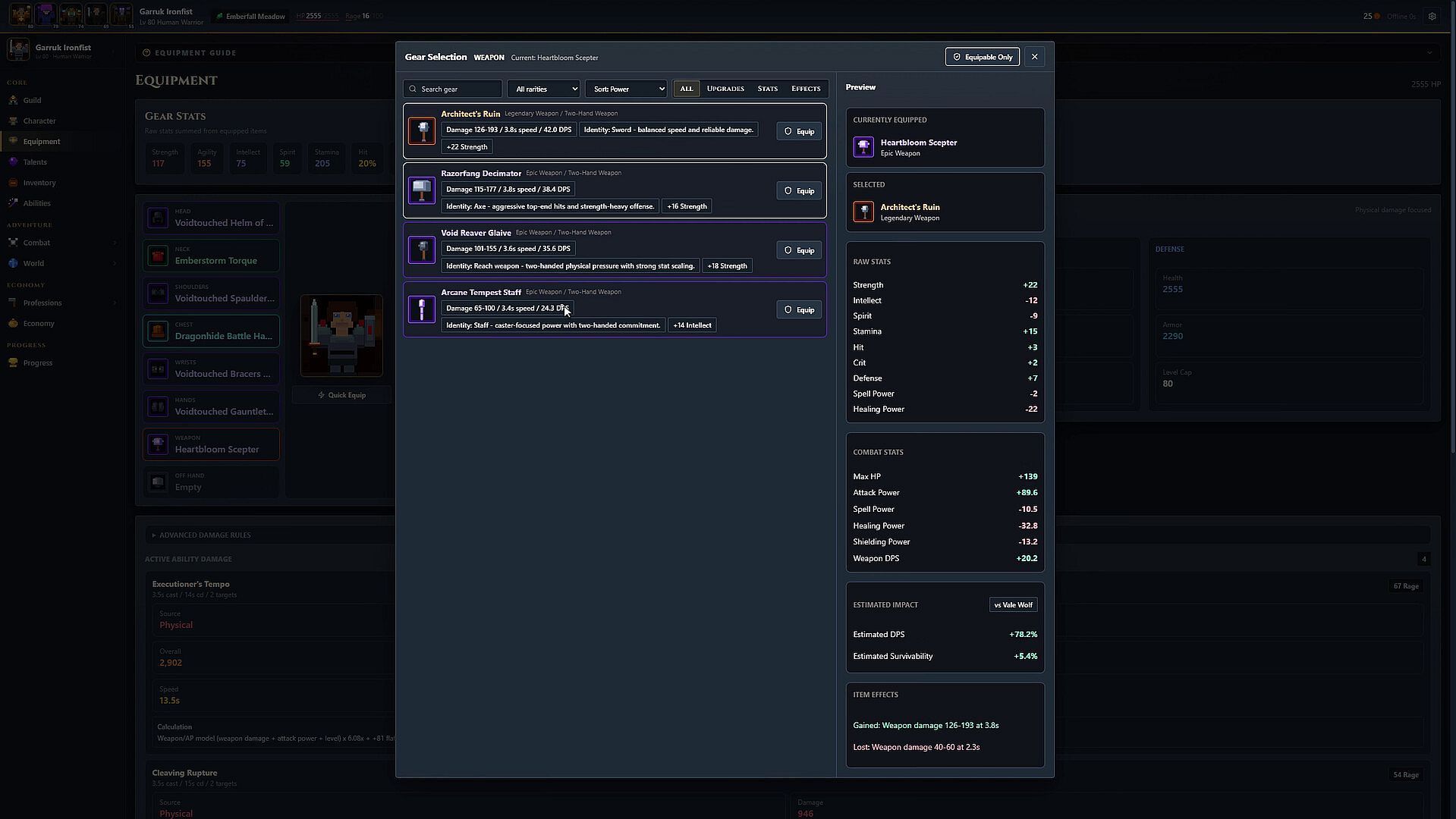1456x819 pixels.
Task: Click the Voidtouched Bracers wrists slot
Action: 211,369
